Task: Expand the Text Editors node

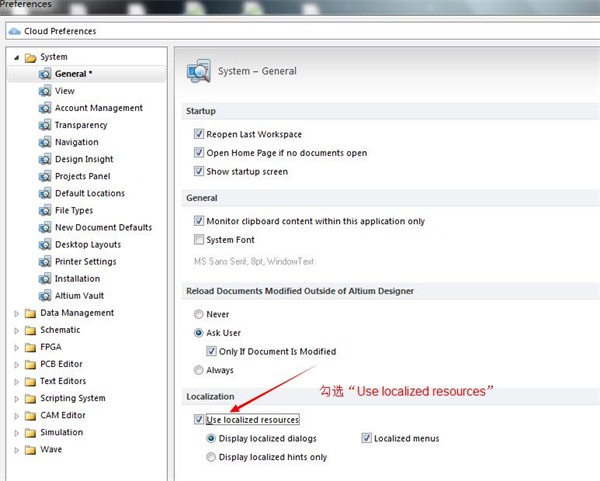Action: click(x=16, y=382)
